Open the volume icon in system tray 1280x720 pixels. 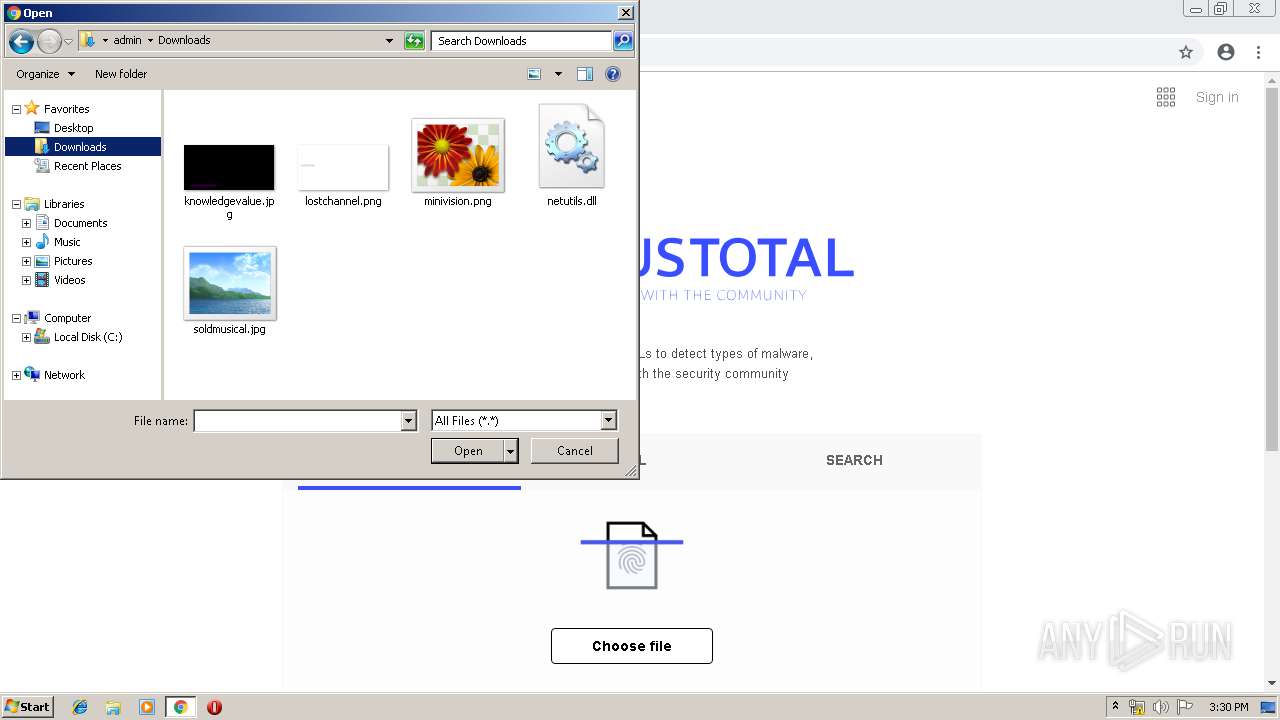point(1160,707)
